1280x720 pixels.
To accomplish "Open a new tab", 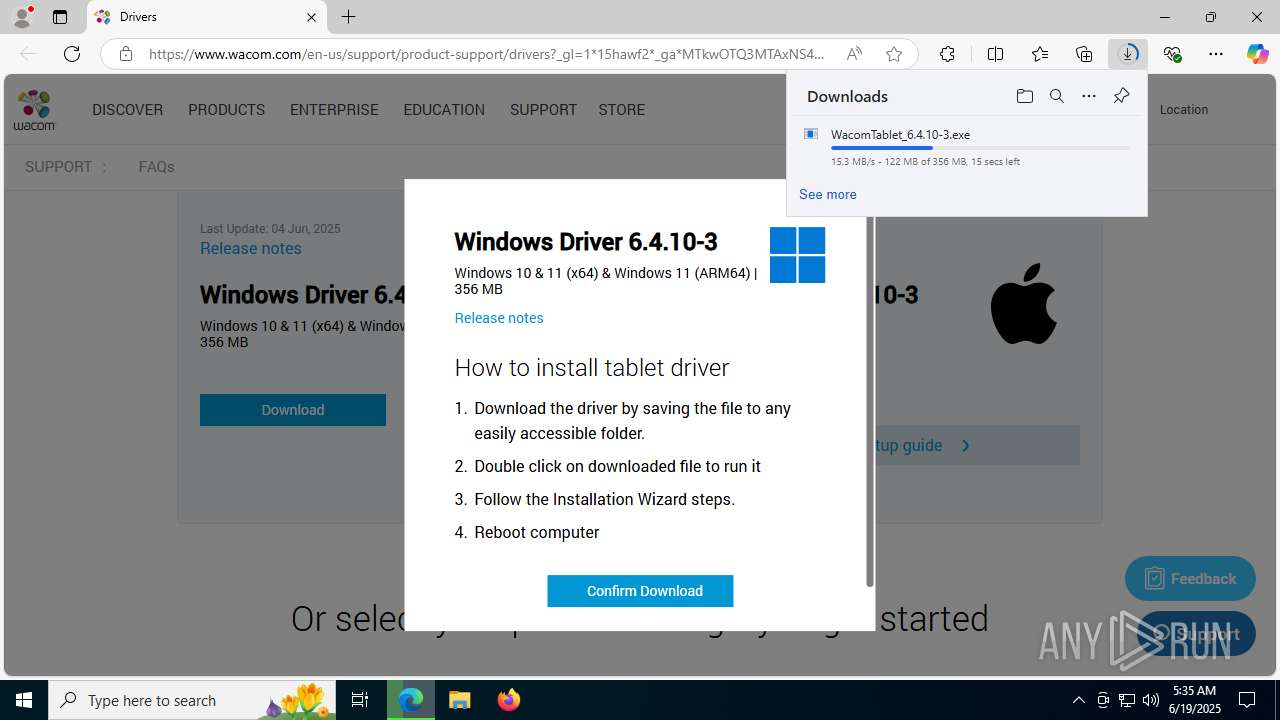I will 348,17.
